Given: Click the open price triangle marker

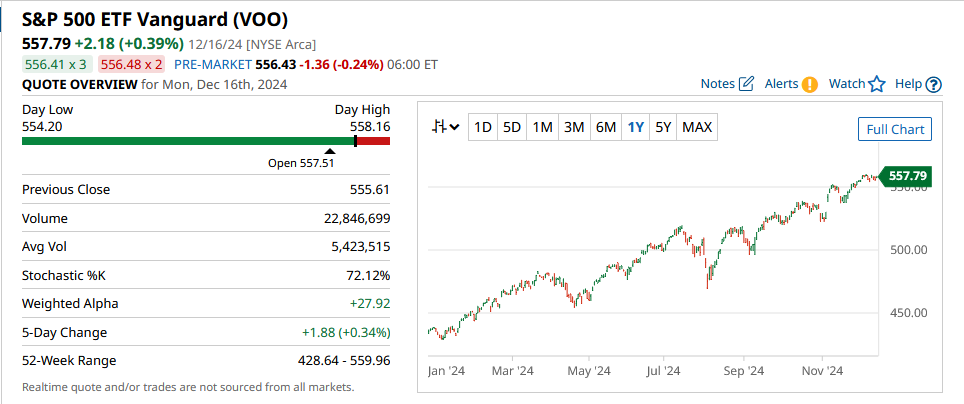Looking at the screenshot, I should [330, 151].
